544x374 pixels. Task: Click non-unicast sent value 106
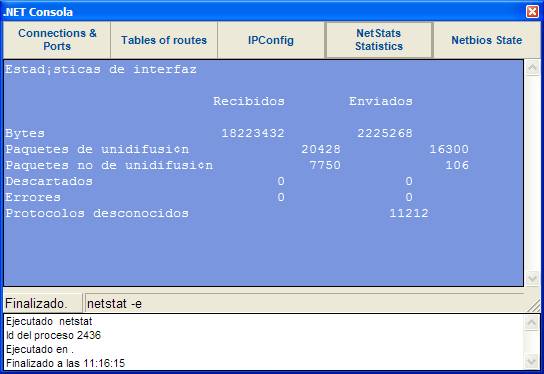(x=457, y=165)
